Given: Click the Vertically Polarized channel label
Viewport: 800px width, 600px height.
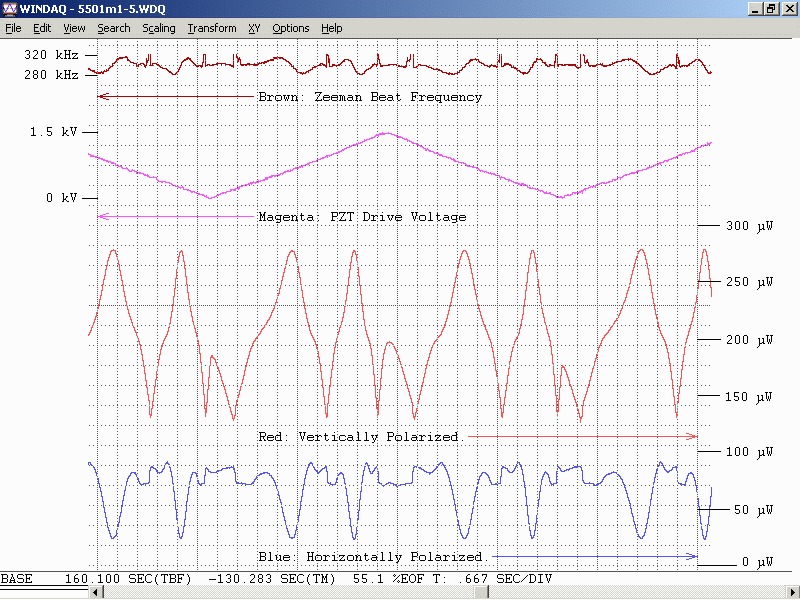Looking at the screenshot, I should click(x=357, y=437).
